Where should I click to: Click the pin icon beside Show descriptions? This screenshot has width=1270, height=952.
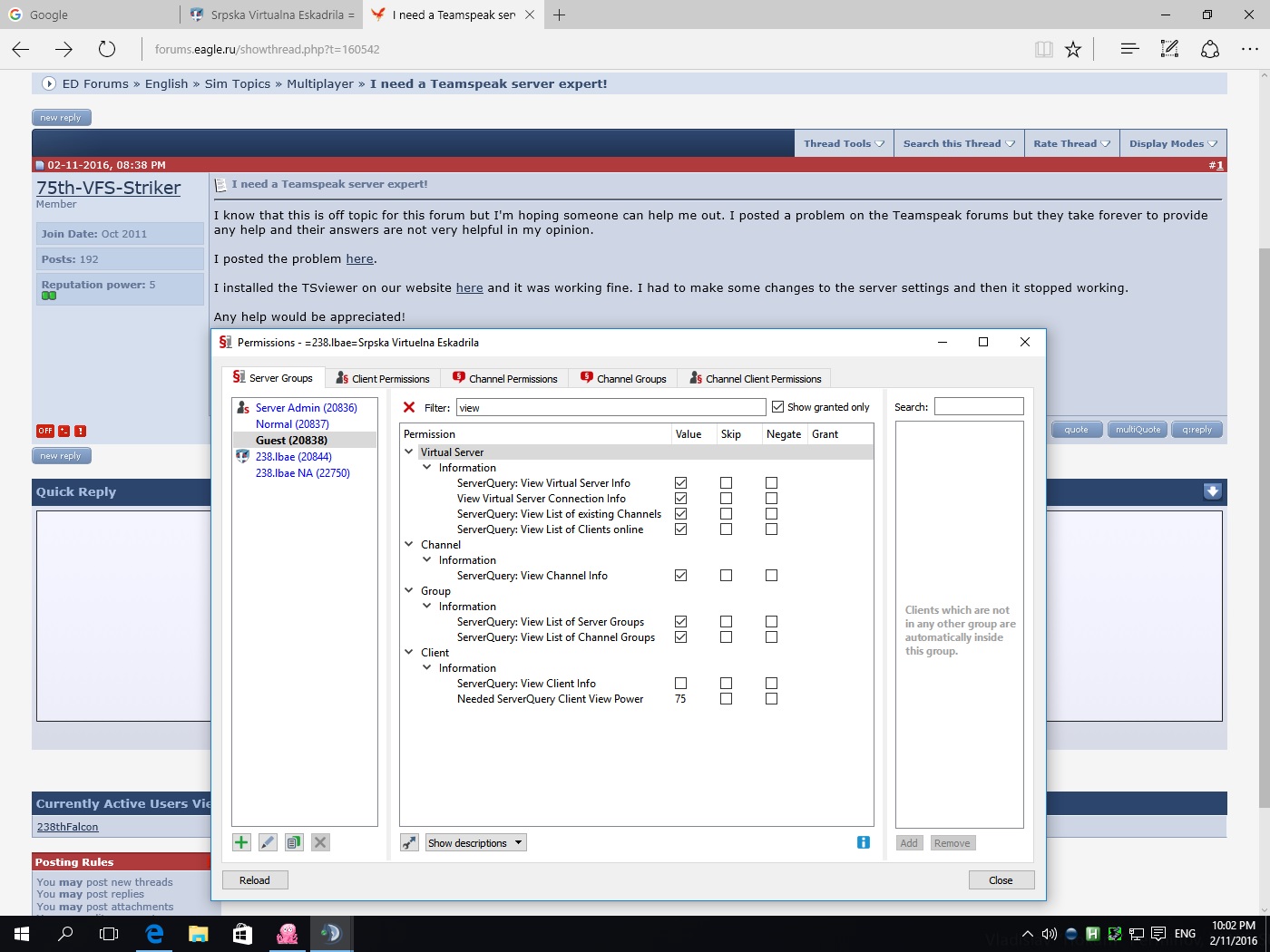410,843
